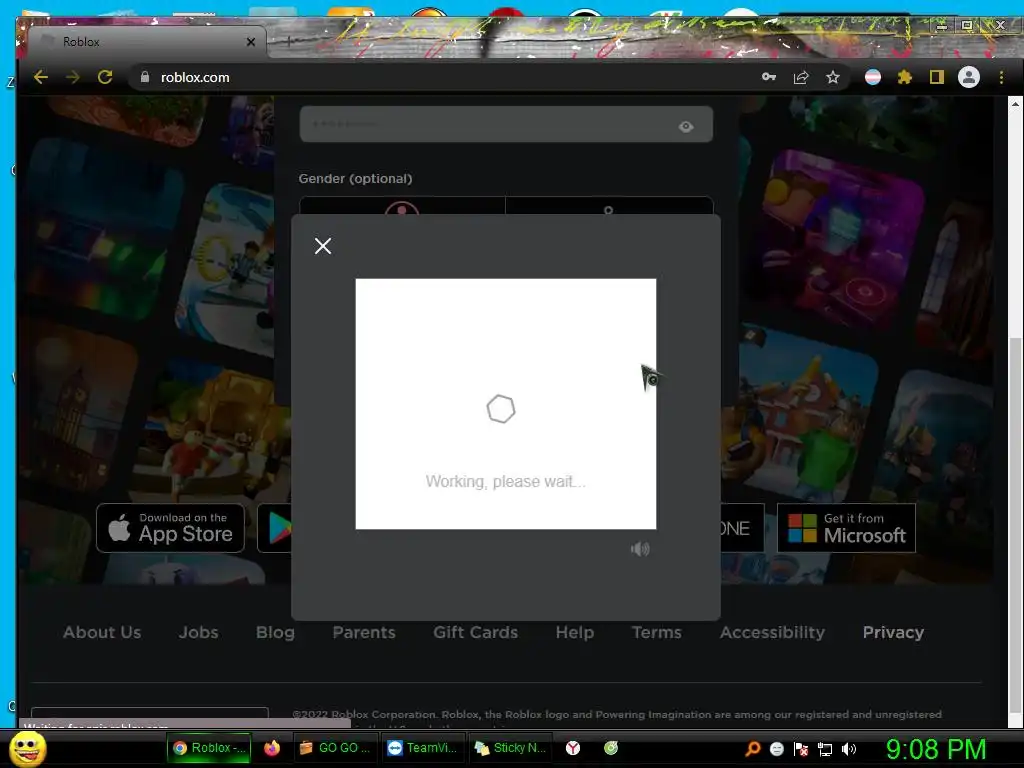The height and width of the screenshot is (768, 1024).
Task: Open the About Us footer link
Action: pyautogui.click(x=102, y=632)
